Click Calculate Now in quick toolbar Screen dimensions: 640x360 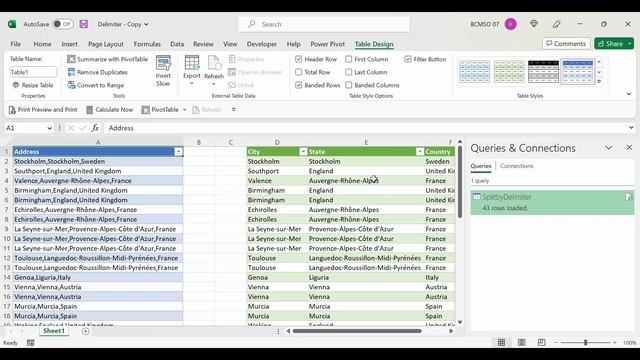(109, 109)
